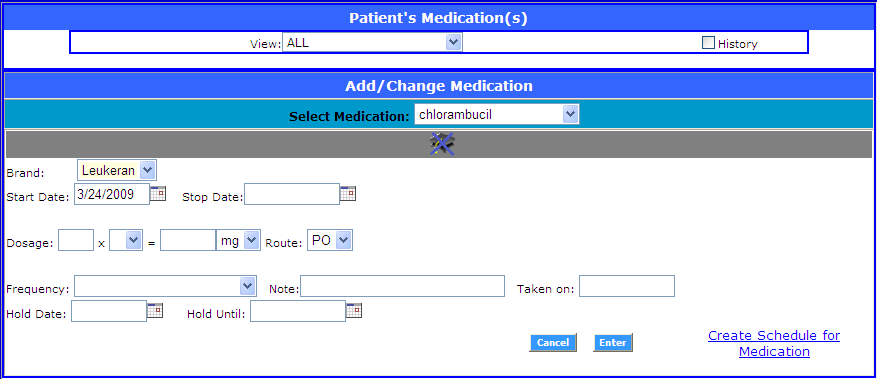This screenshot has width=877, height=379.
Task: Click the crossed-out tools icon in gray bar
Action: [441, 144]
